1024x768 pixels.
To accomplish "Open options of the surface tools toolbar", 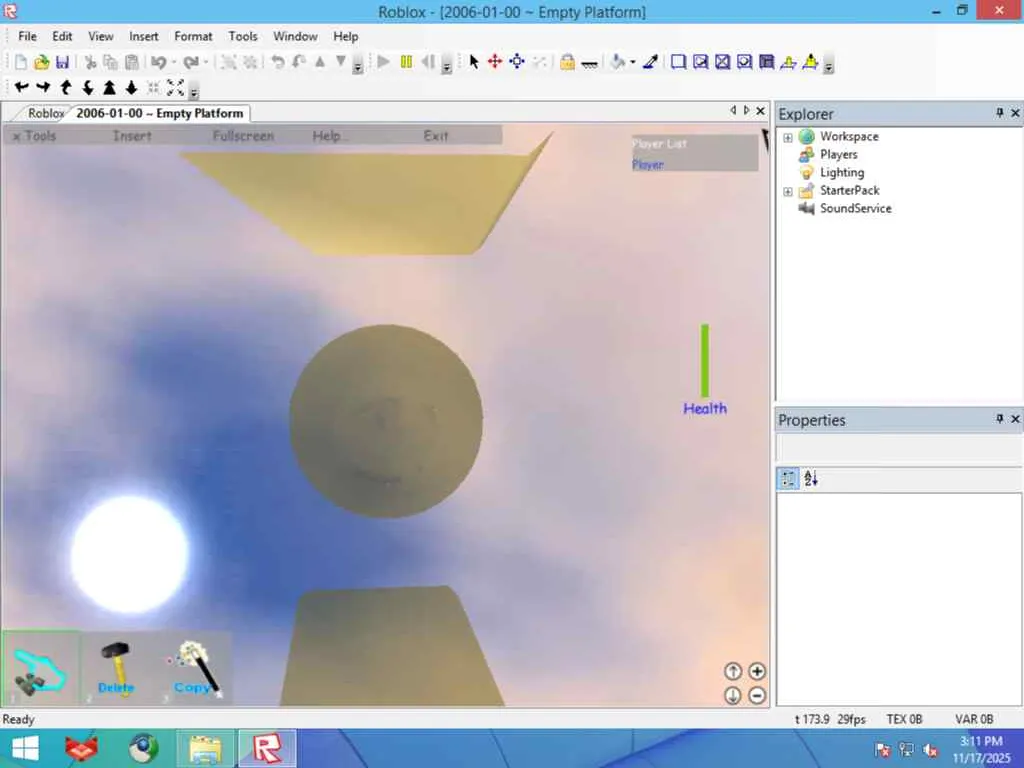I will 828,66.
